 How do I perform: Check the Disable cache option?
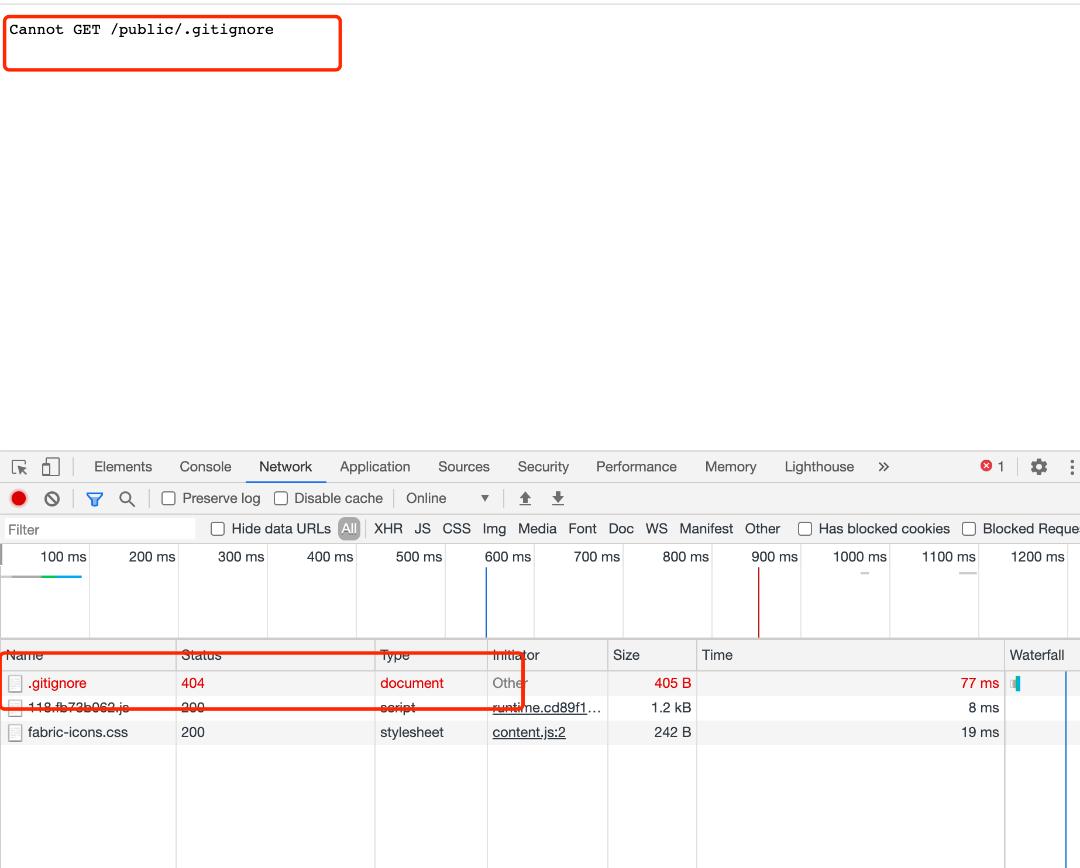coord(281,498)
